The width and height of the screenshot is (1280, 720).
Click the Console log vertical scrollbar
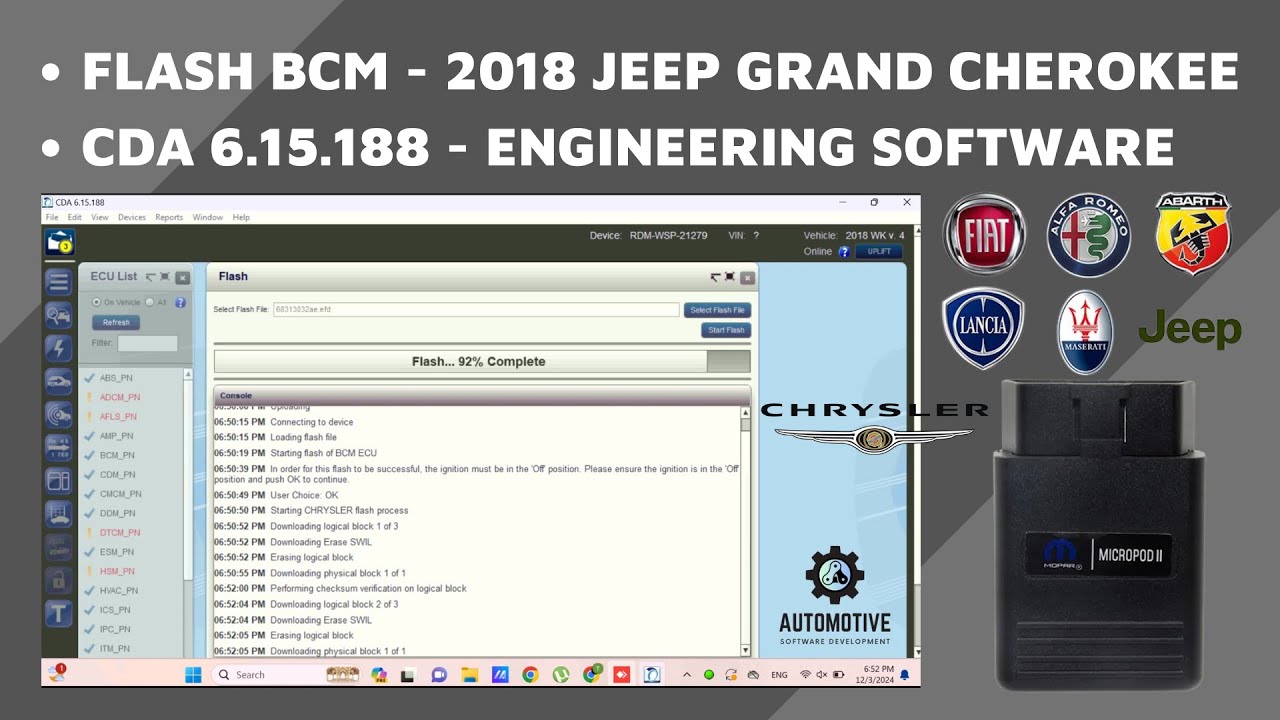point(744,530)
